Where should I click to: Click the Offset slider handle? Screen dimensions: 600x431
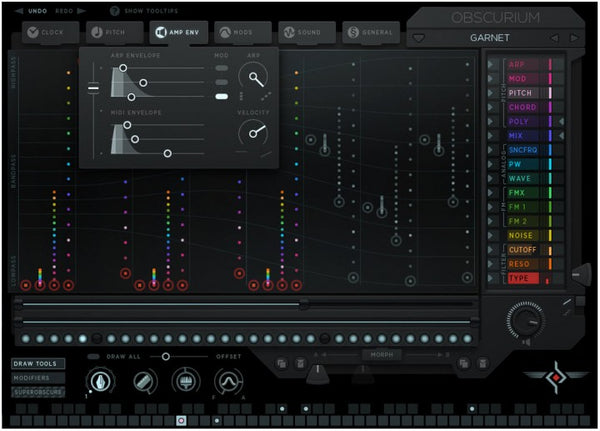166,356
